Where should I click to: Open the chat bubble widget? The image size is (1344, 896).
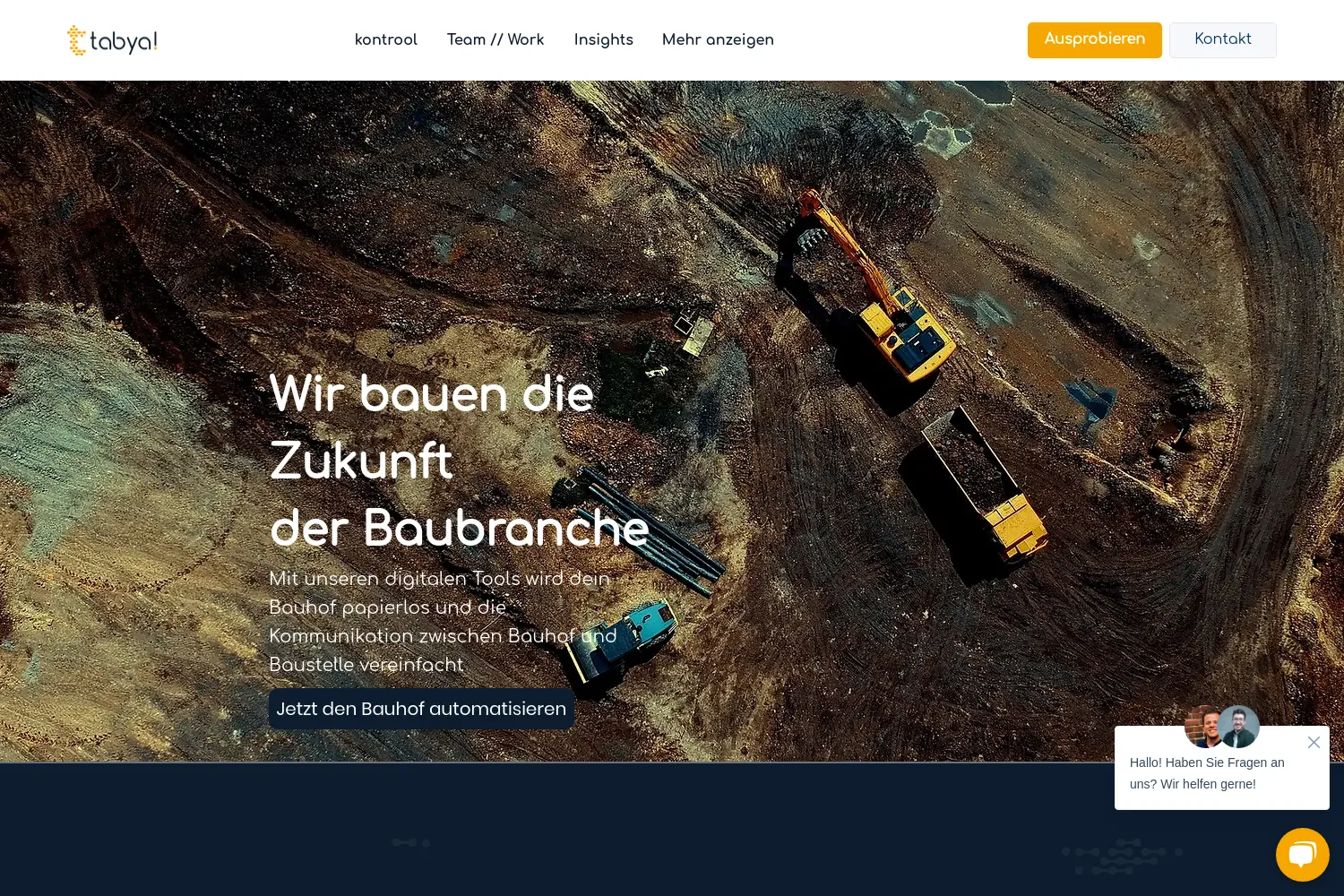pos(1302,854)
